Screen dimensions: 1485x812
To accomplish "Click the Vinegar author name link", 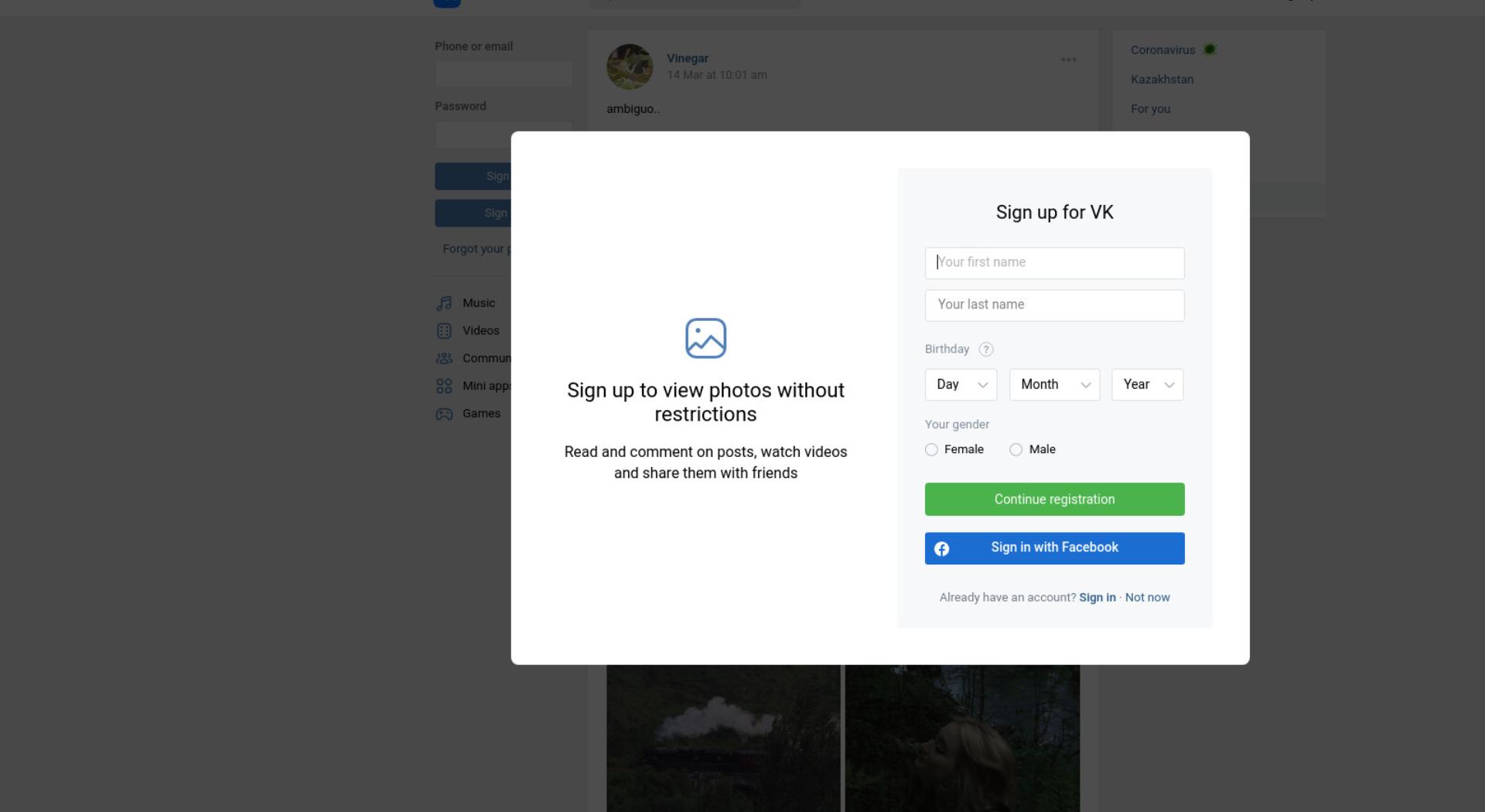I will pos(688,59).
